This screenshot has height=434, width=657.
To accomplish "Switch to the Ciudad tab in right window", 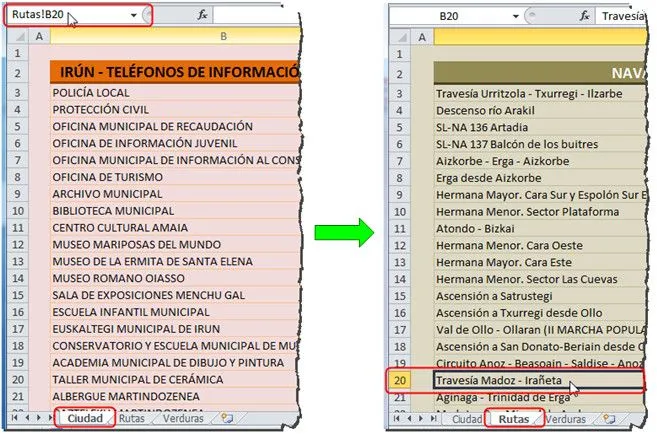I will point(467,419).
